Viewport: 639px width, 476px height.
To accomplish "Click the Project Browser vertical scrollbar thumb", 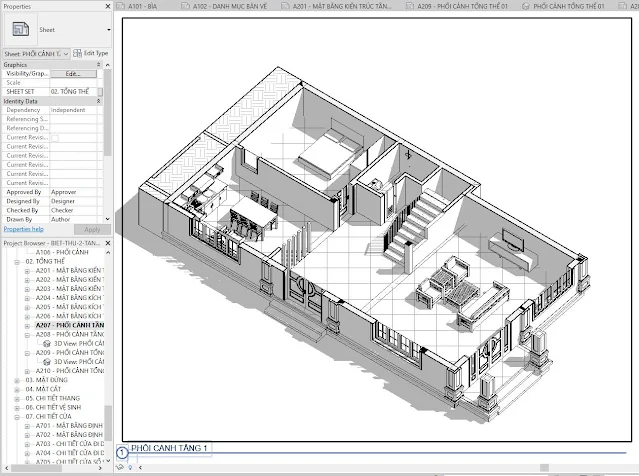I will coord(108,423).
